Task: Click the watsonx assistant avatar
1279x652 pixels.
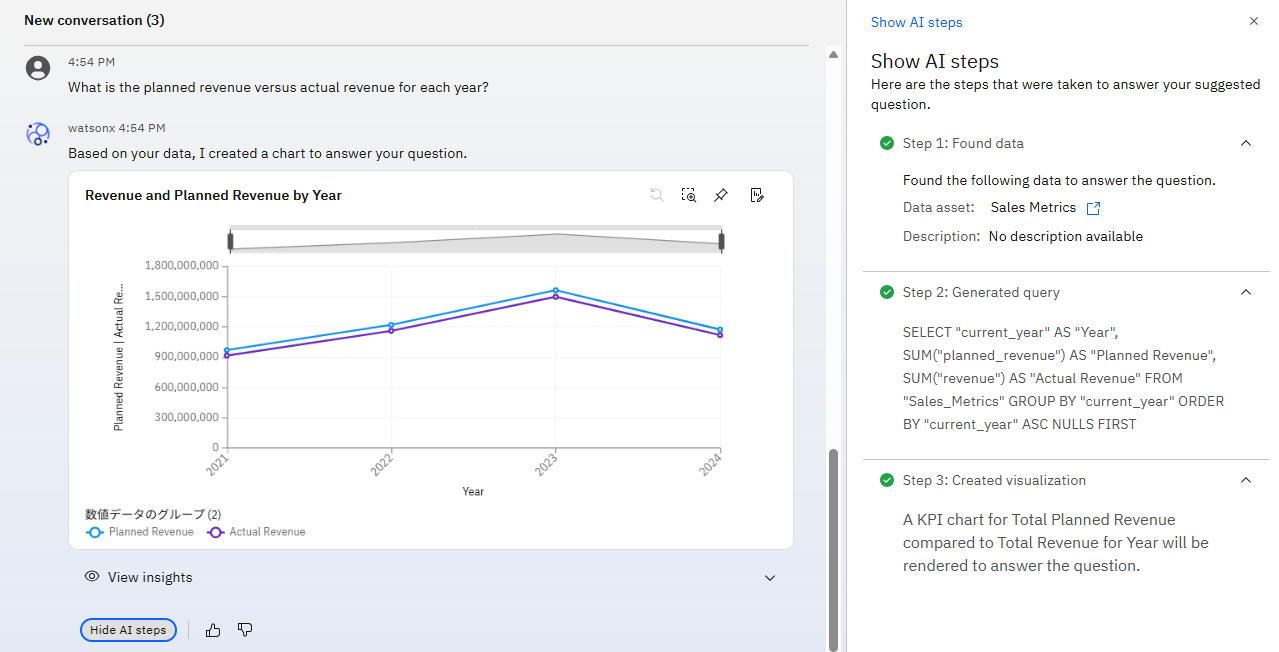Action: tap(38, 134)
